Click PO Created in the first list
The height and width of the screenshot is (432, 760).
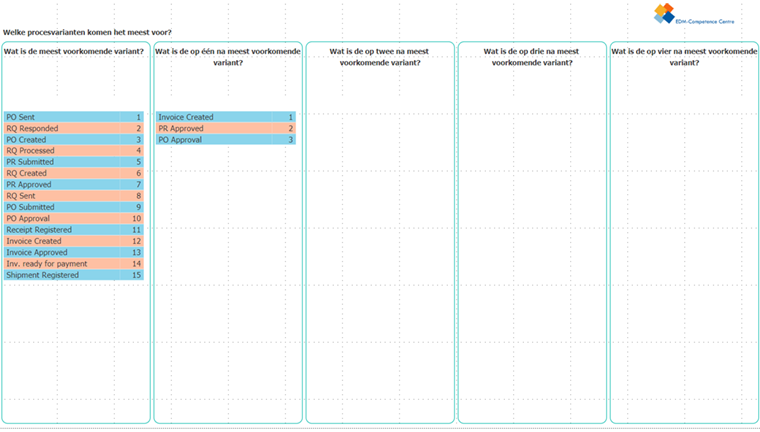tap(73, 140)
